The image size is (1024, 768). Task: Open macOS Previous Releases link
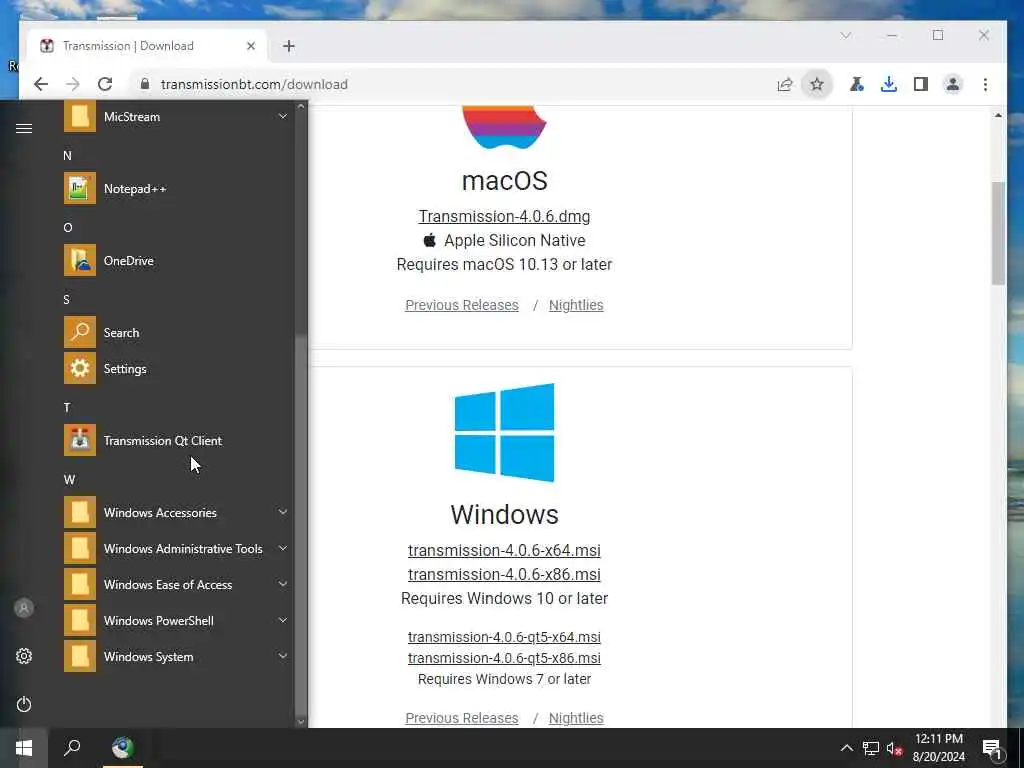point(462,305)
